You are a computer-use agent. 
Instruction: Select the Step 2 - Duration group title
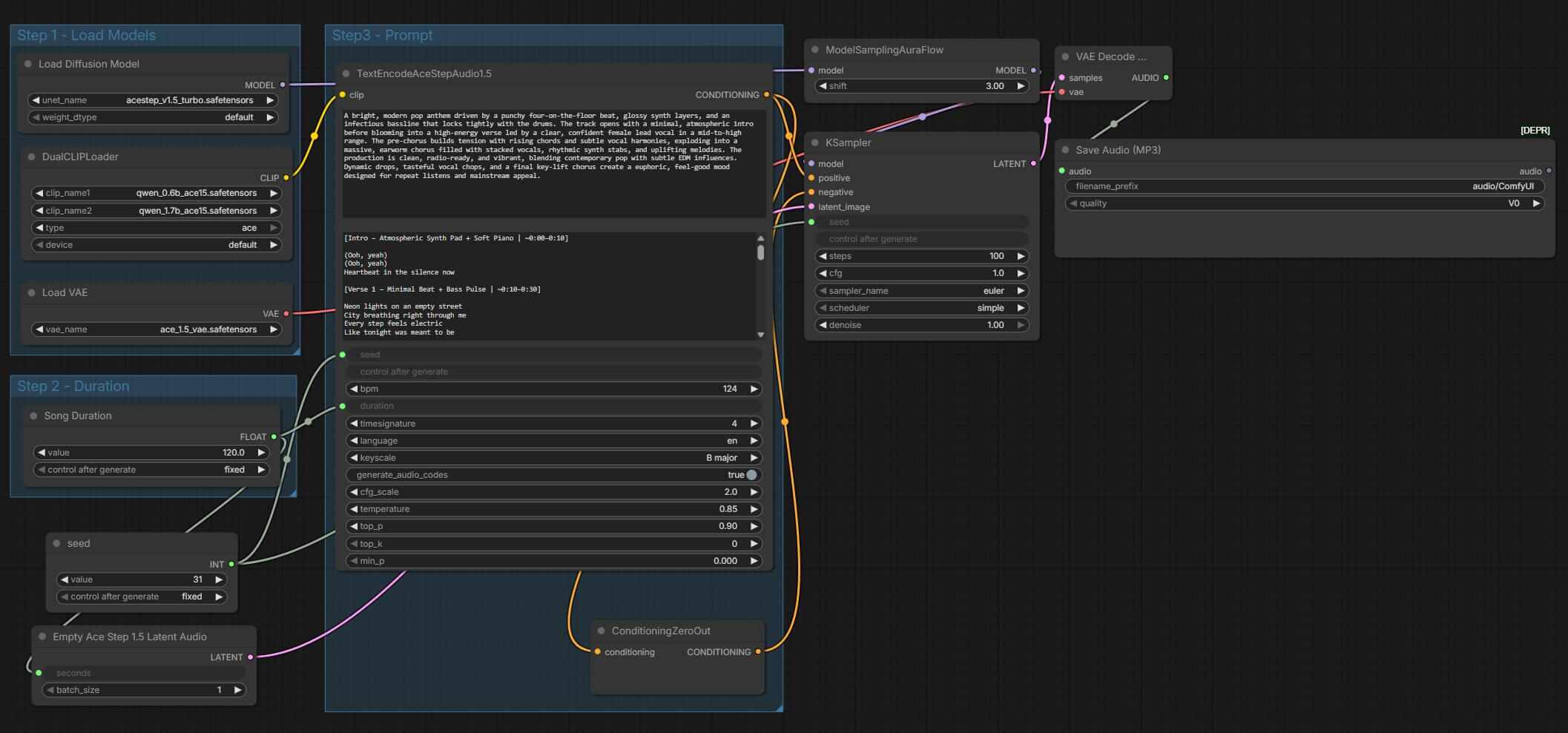(x=73, y=386)
